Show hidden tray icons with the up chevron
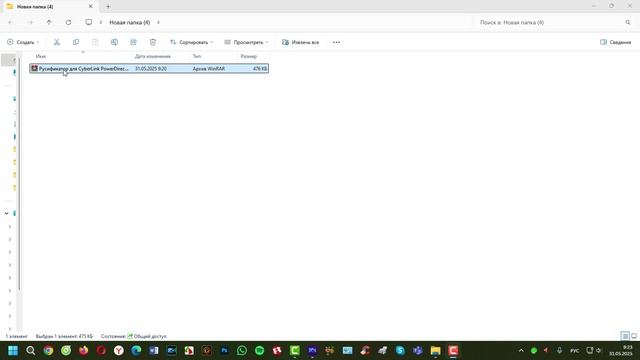Image resolution: width=640 pixels, height=360 pixels. 521,351
